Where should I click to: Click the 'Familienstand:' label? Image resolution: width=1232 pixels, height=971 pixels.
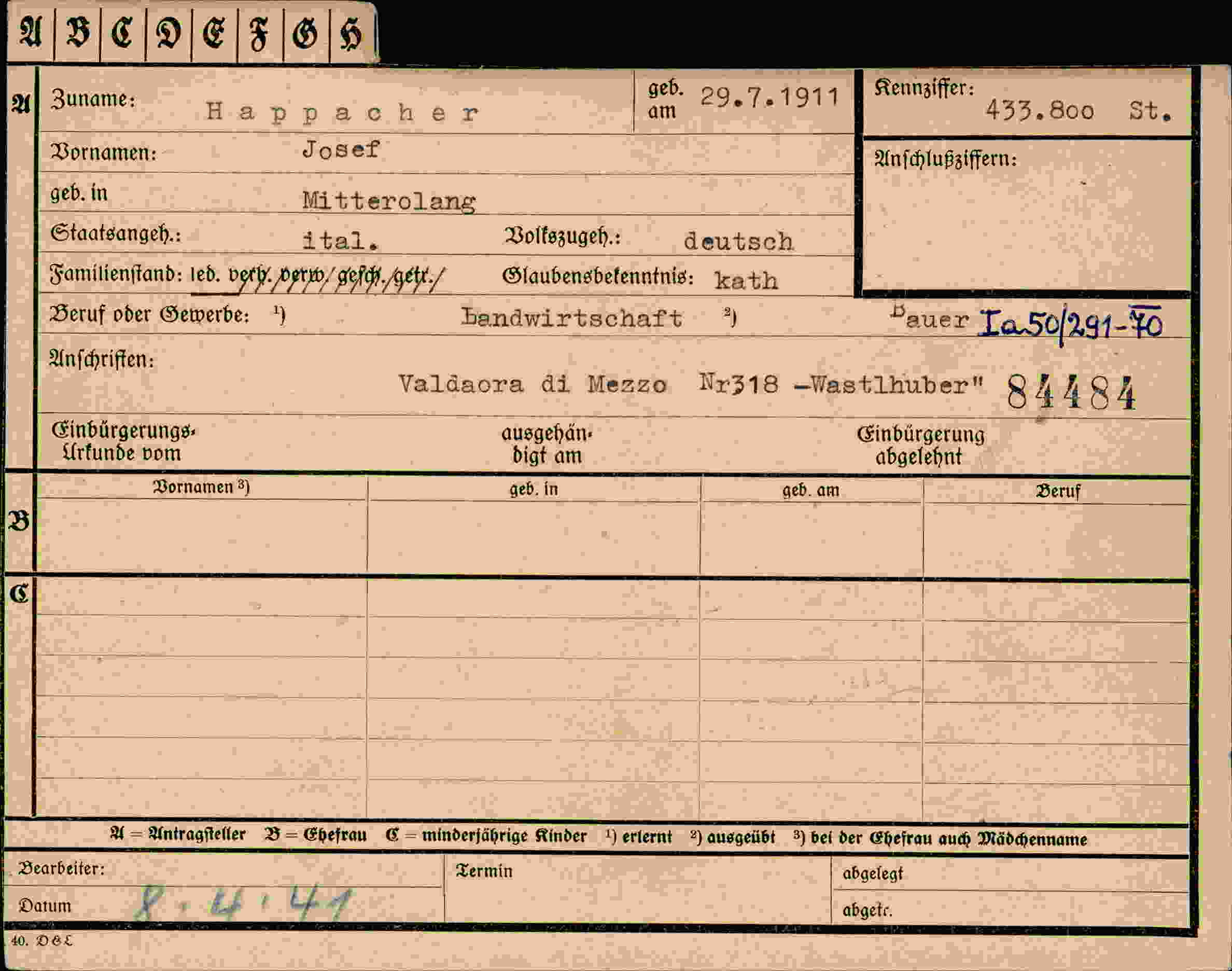116,274
